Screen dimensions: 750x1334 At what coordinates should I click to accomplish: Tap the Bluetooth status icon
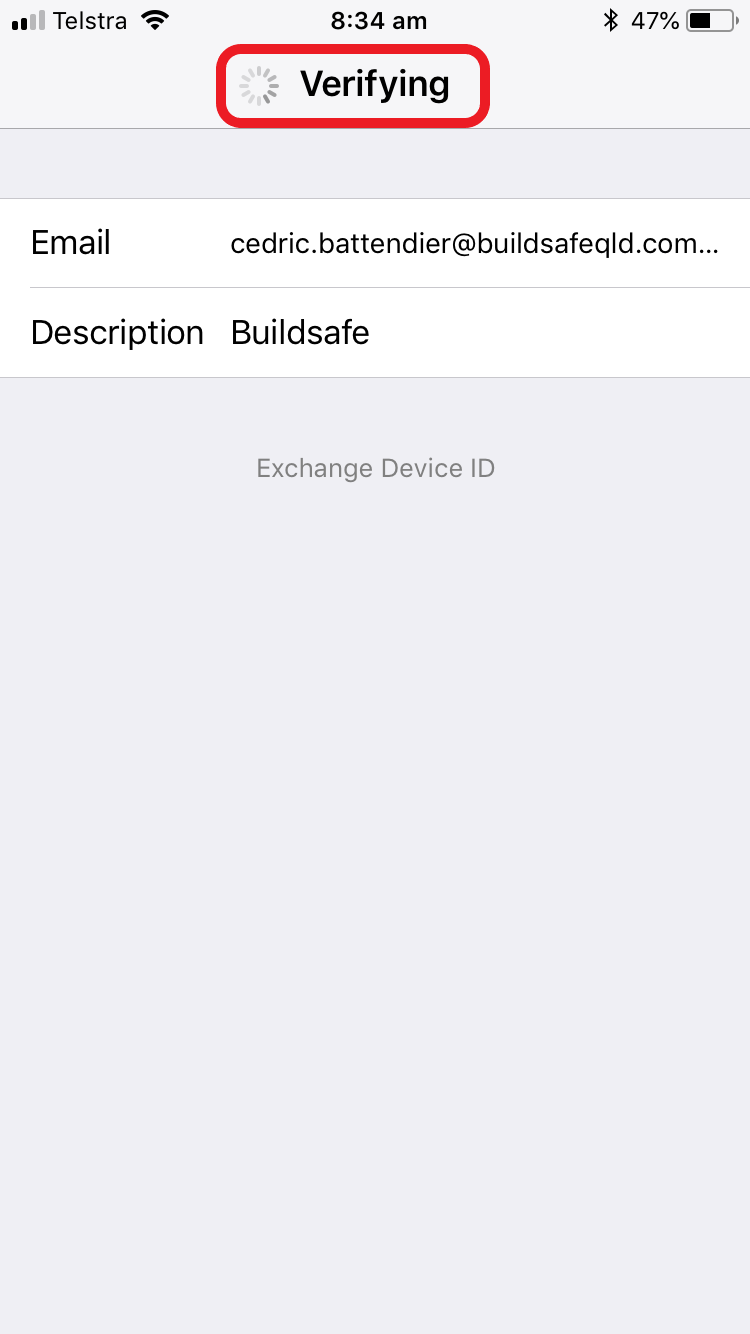pyautogui.click(x=610, y=20)
